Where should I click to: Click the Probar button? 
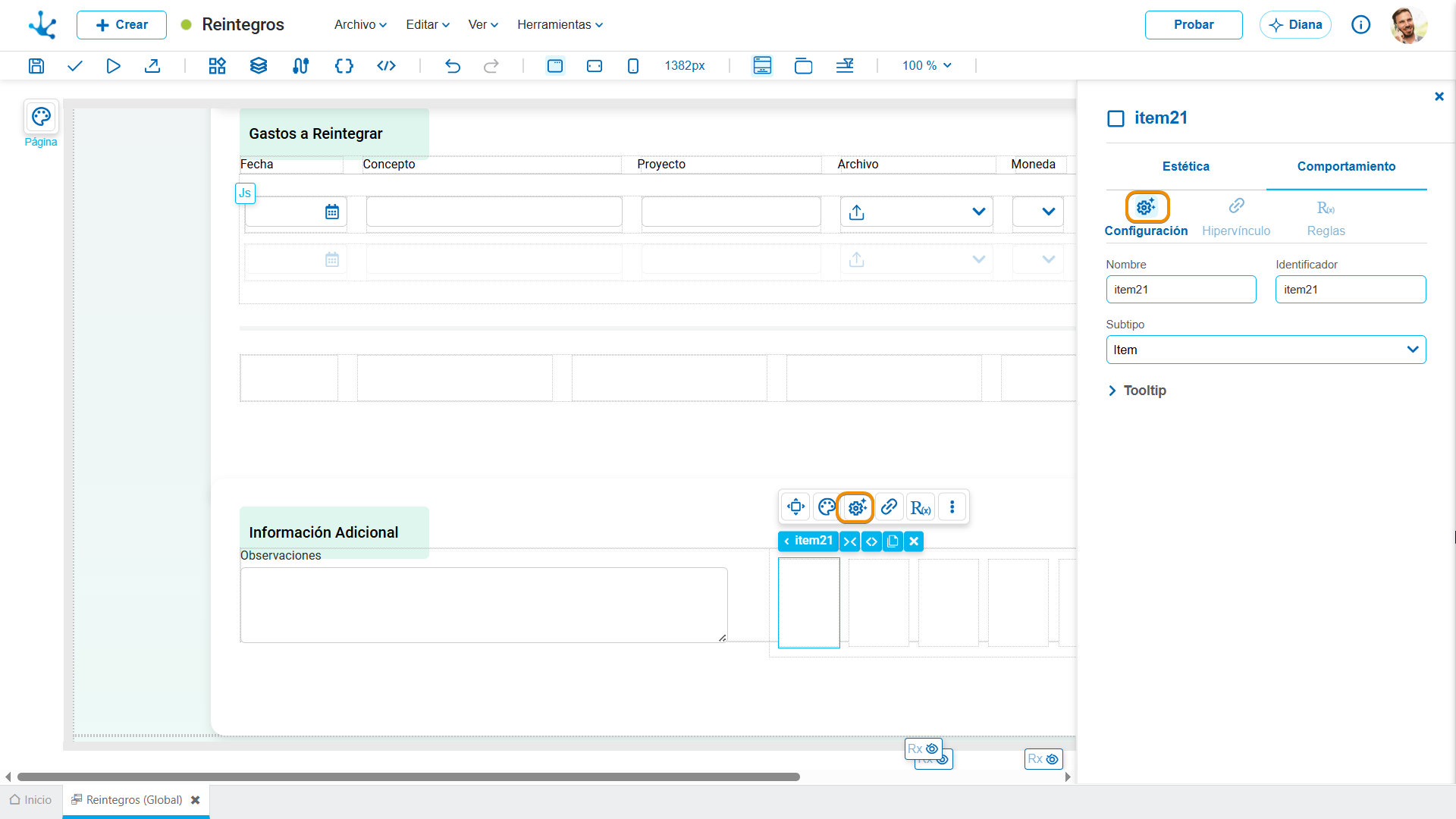pos(1194,24)
